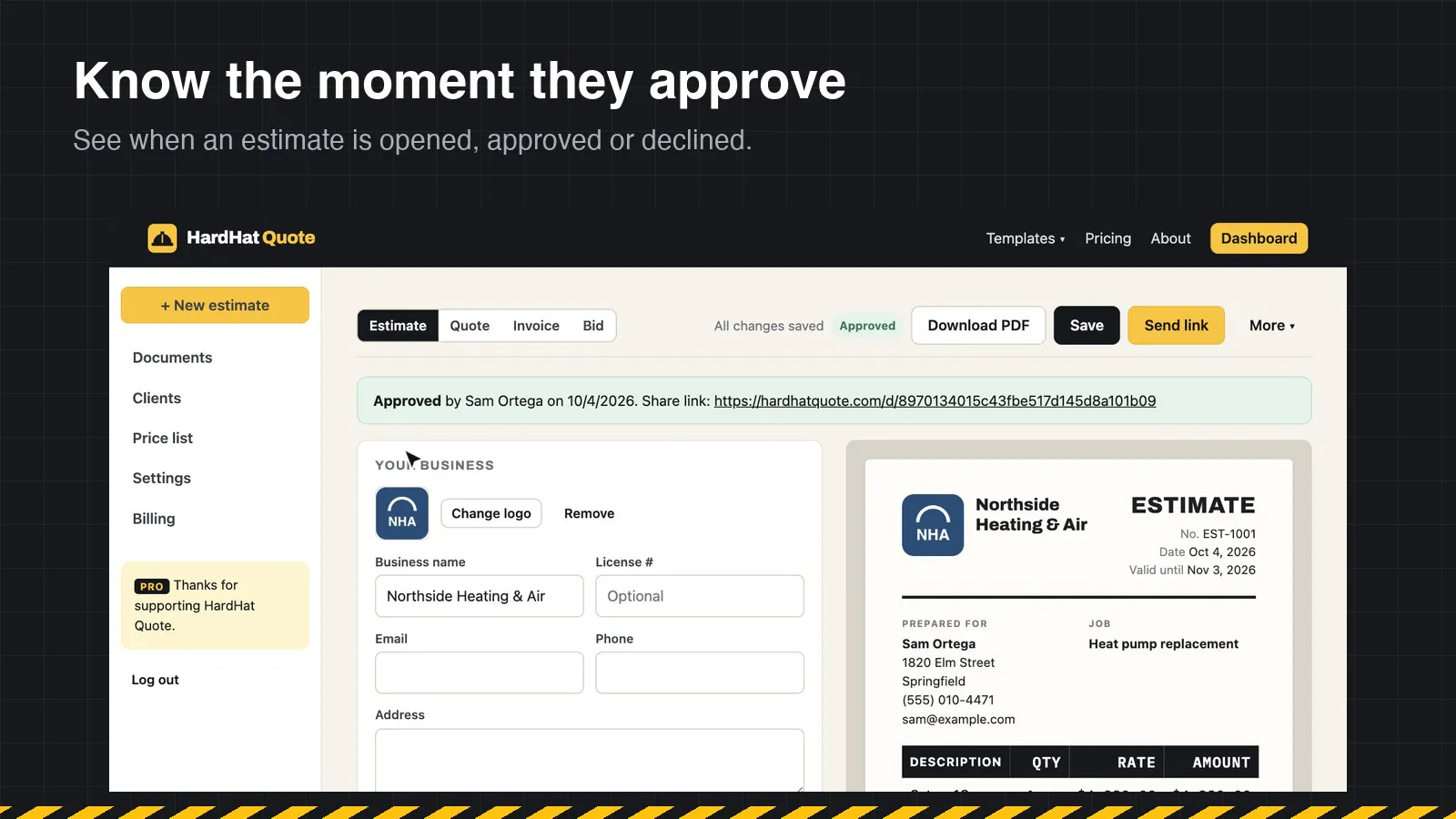Click the Change logo button

click(x=491, y=513)
